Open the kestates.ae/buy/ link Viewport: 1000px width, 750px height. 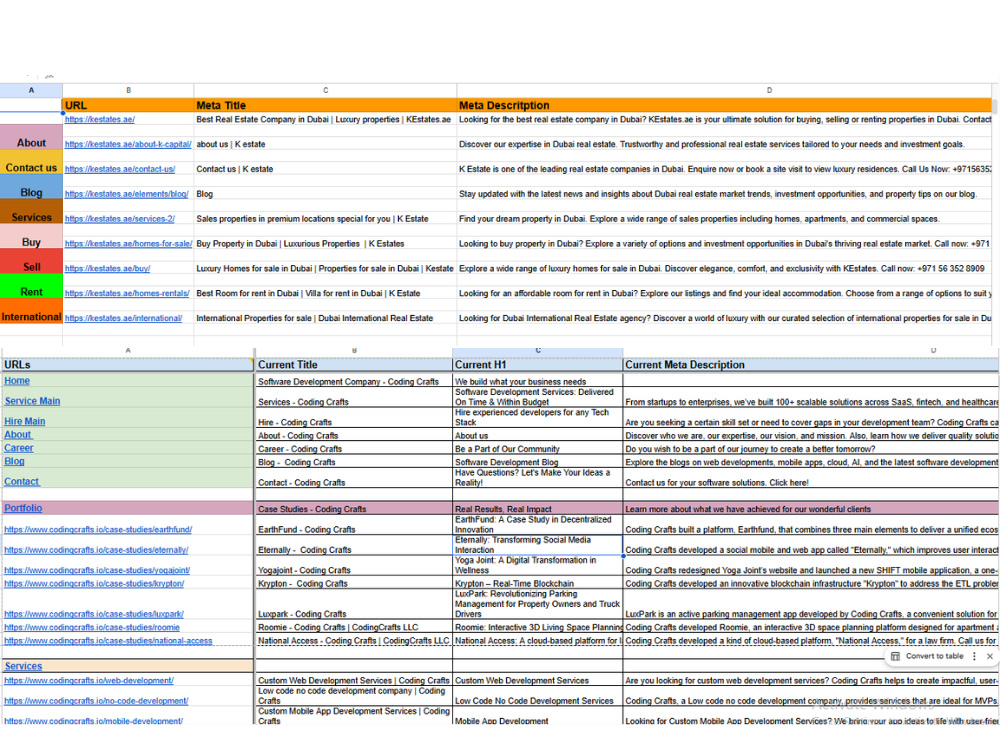coord(107,268)
